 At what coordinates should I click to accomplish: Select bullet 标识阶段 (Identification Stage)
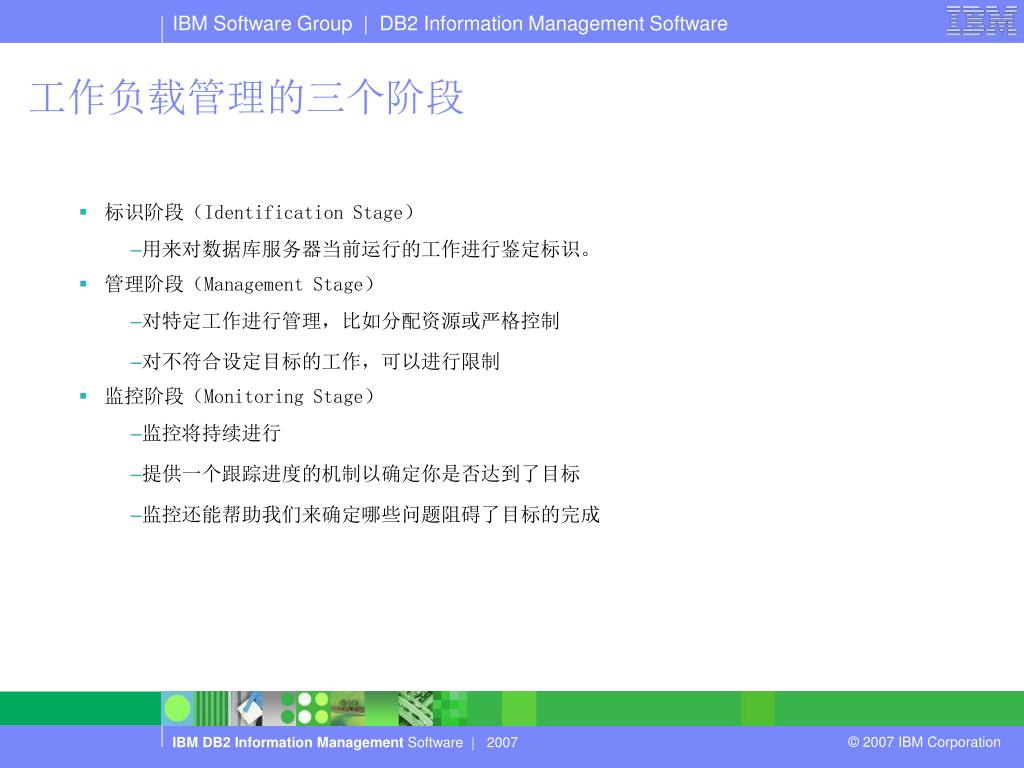(259, 212)
